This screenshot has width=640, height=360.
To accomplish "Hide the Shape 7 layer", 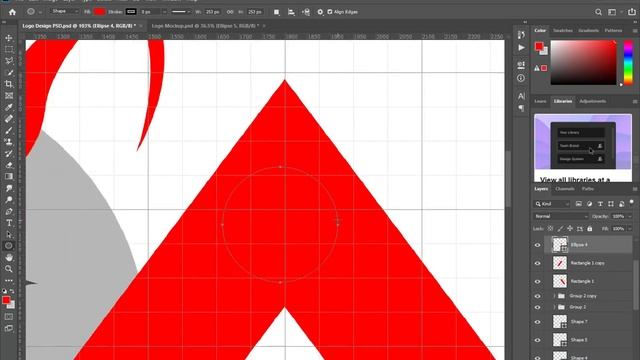I will [538, 322].
